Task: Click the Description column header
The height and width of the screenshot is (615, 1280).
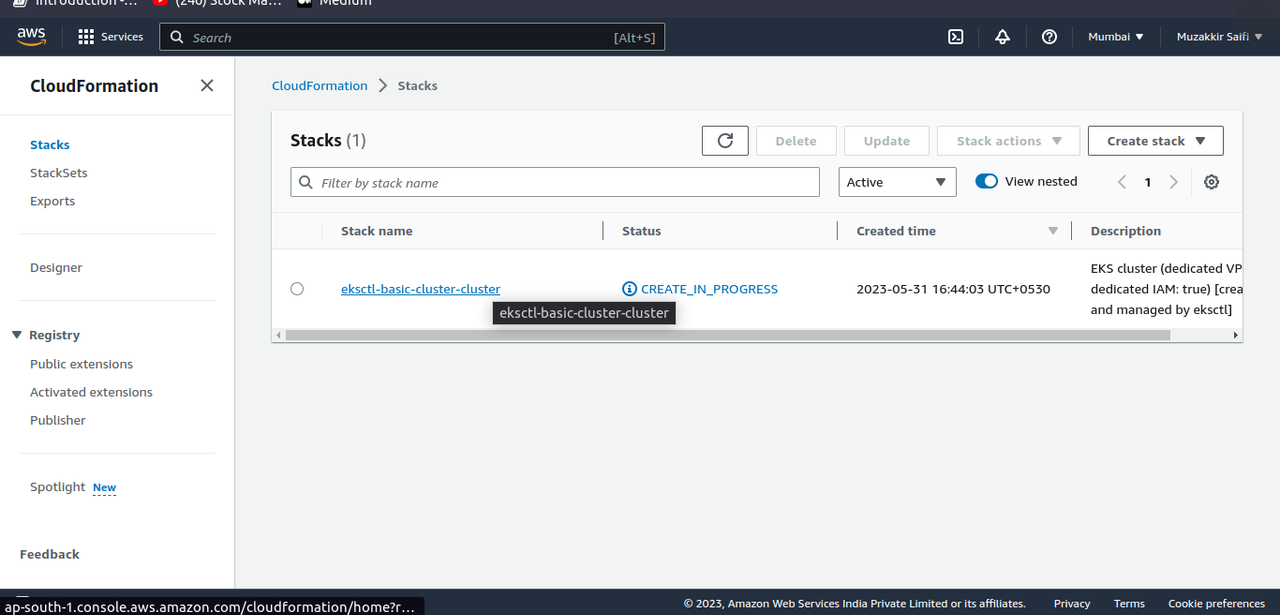Action: (x=1126, y=231)
